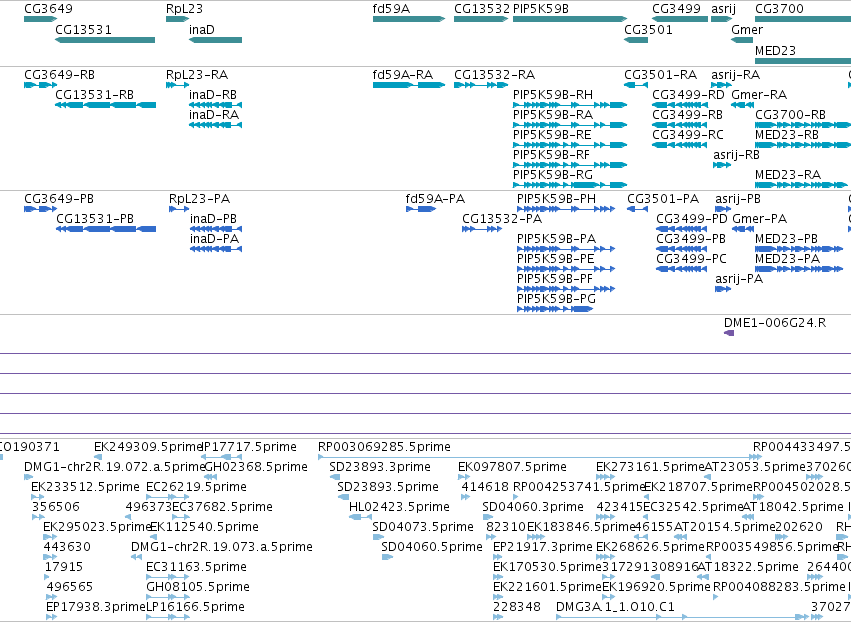The image size is (851, 622).
Task: Select the asrij gene label
Action: [723, 9]
